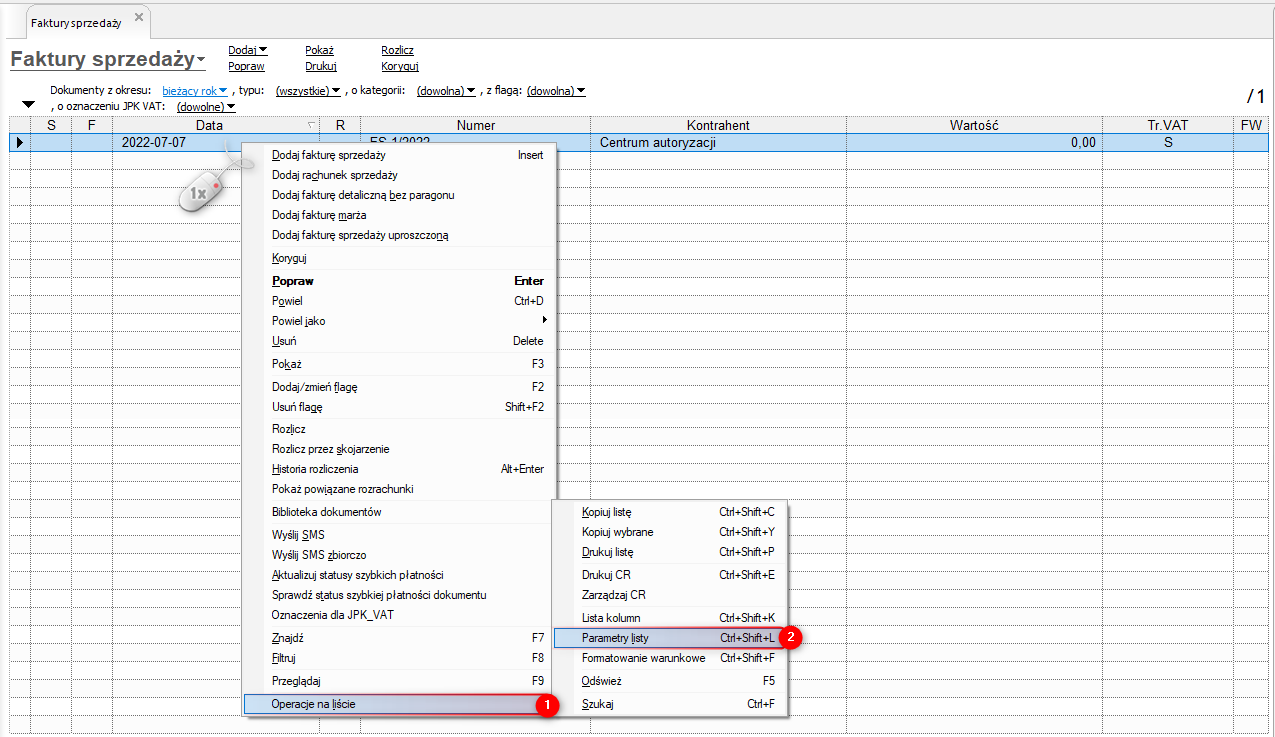Sort by the Data column header
The width and height of the screenshot is (1275, 737).
tap(216, 125)
